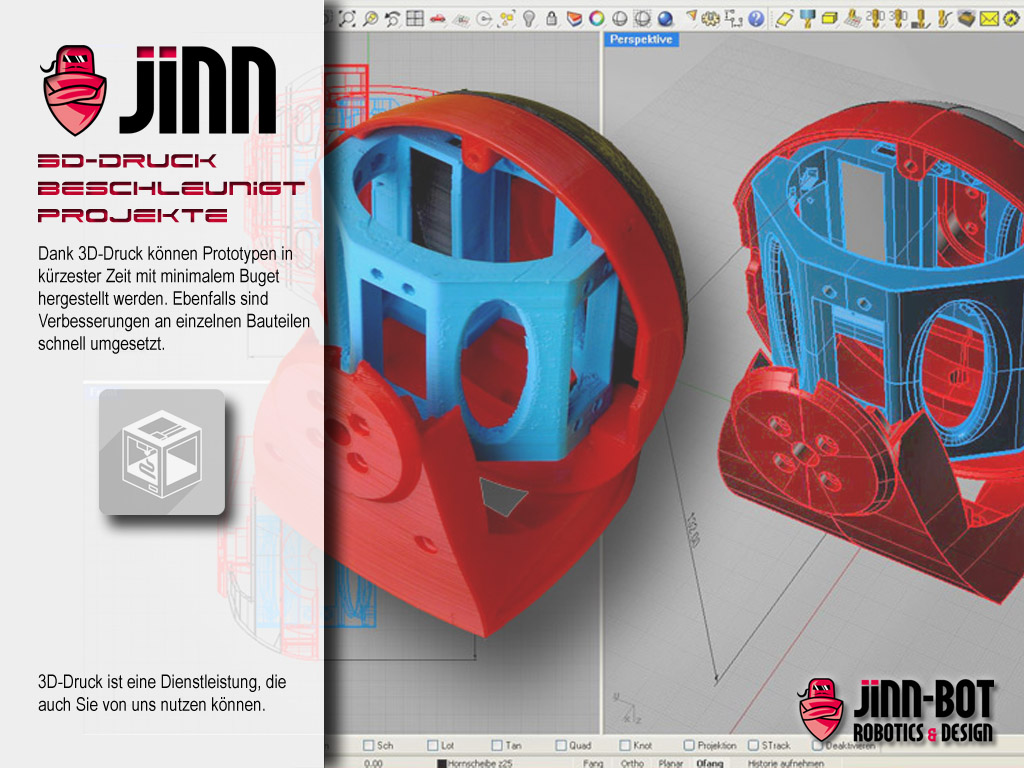Click the four-viewport layout icon

click(415, 18)
